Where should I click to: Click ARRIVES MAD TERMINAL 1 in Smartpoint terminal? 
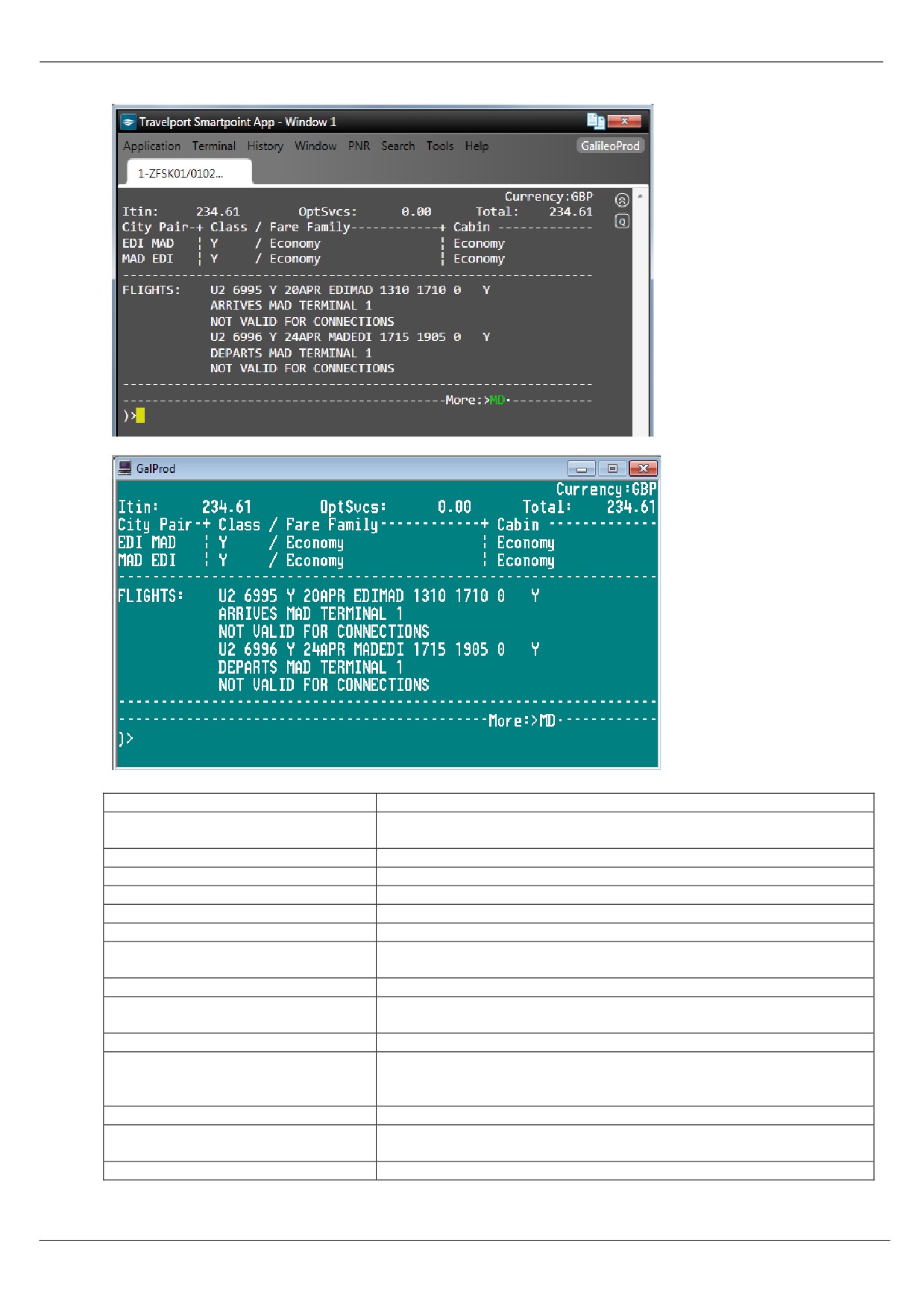click(x=291, y=305)
